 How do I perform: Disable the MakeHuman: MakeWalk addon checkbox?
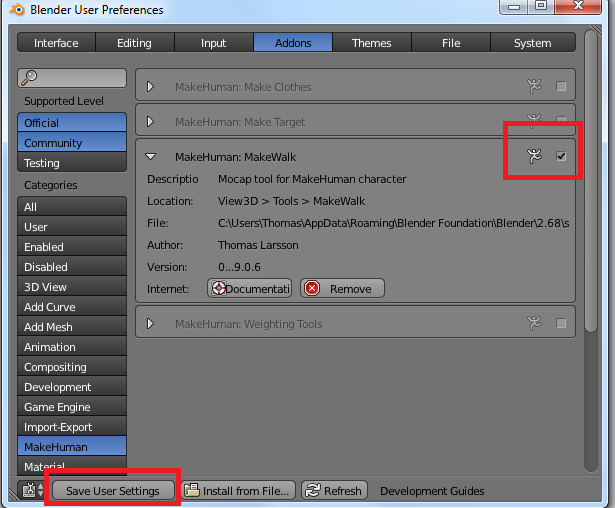click(x=561, y=156)
